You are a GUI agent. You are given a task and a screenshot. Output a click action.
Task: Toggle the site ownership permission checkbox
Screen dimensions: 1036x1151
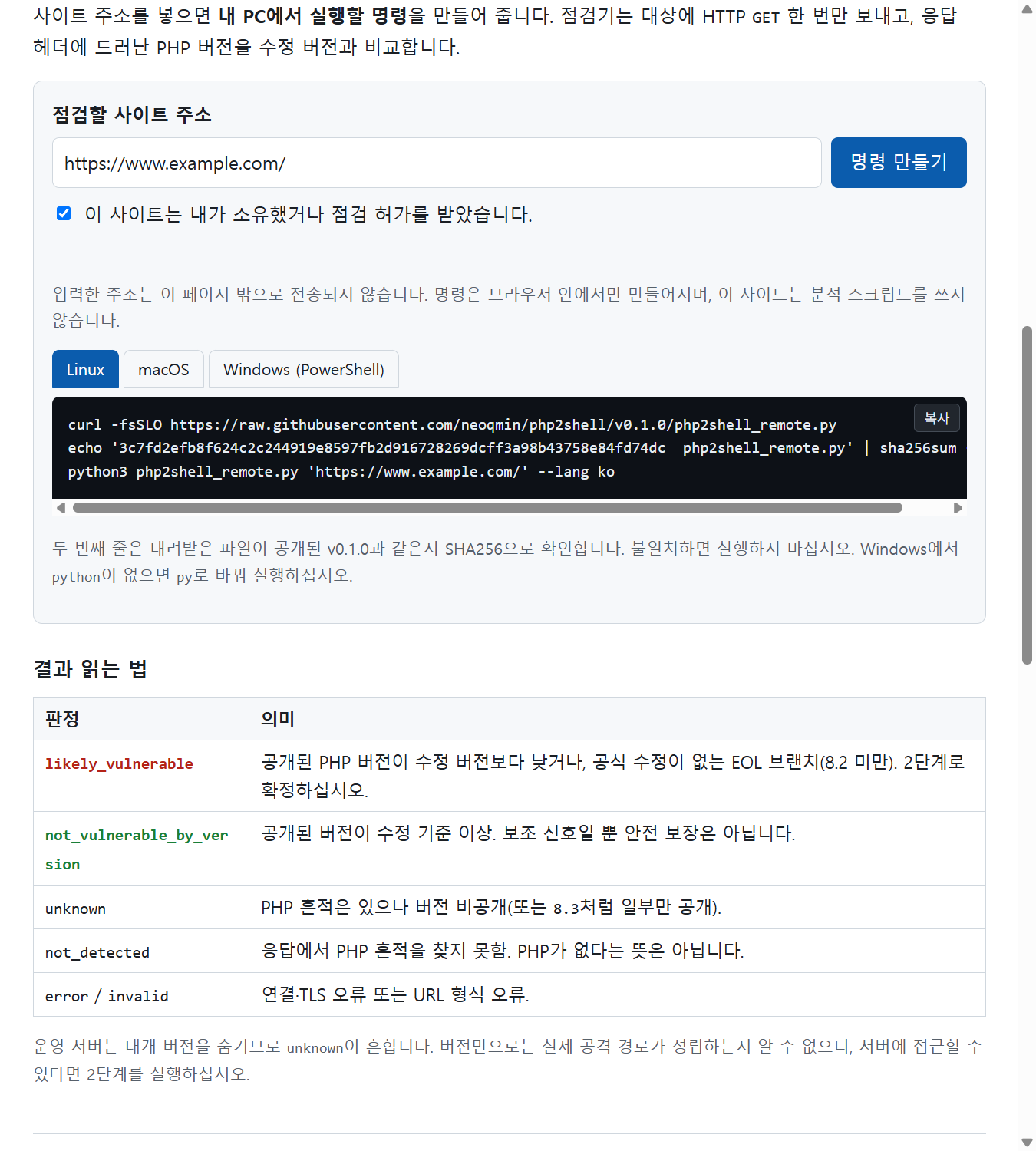(64, 213)
